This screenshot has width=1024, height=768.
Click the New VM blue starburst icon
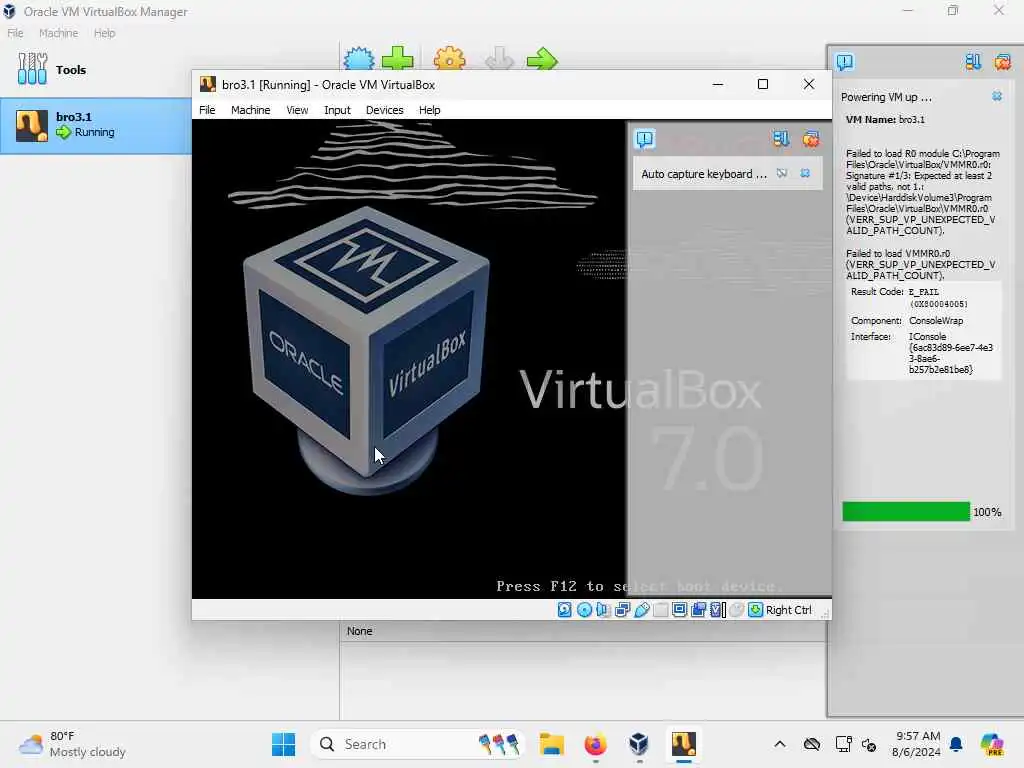359,59
